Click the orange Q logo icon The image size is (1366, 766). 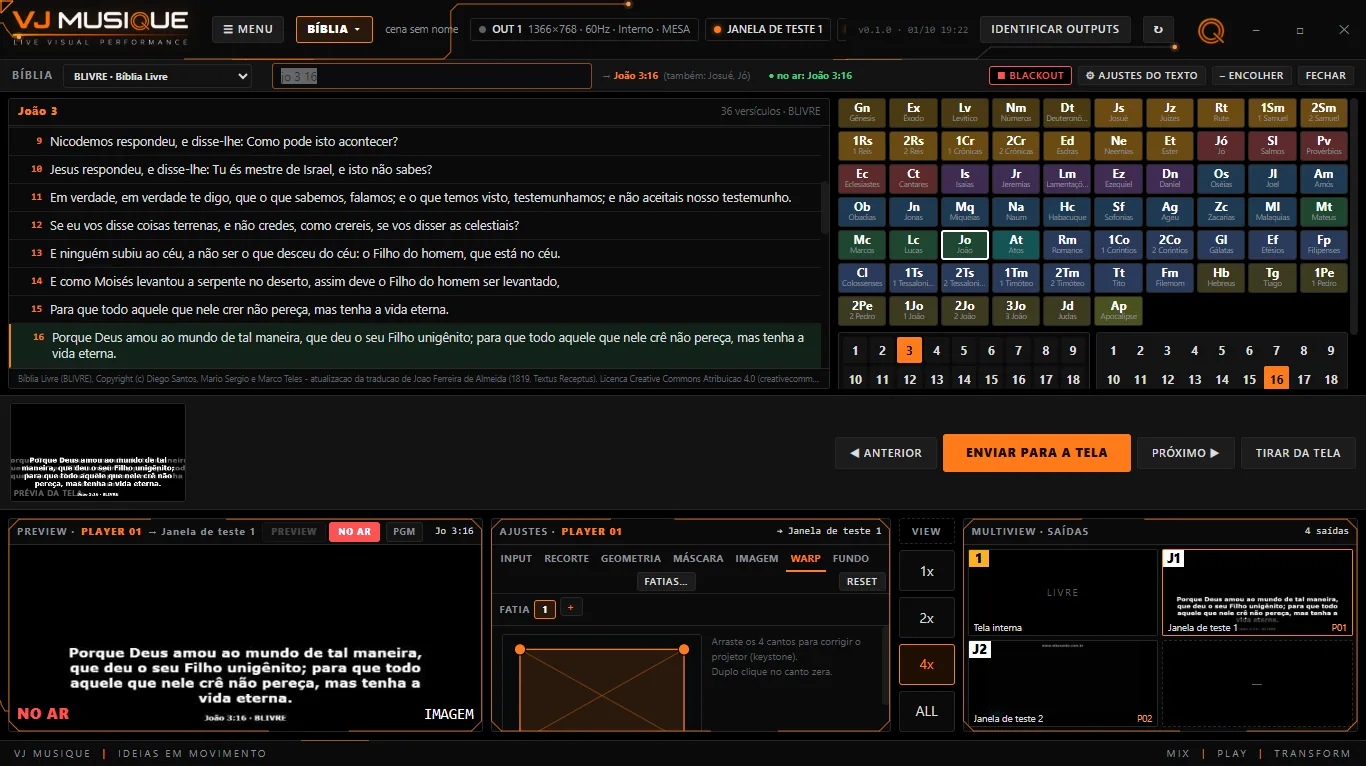click(1211, 31)
